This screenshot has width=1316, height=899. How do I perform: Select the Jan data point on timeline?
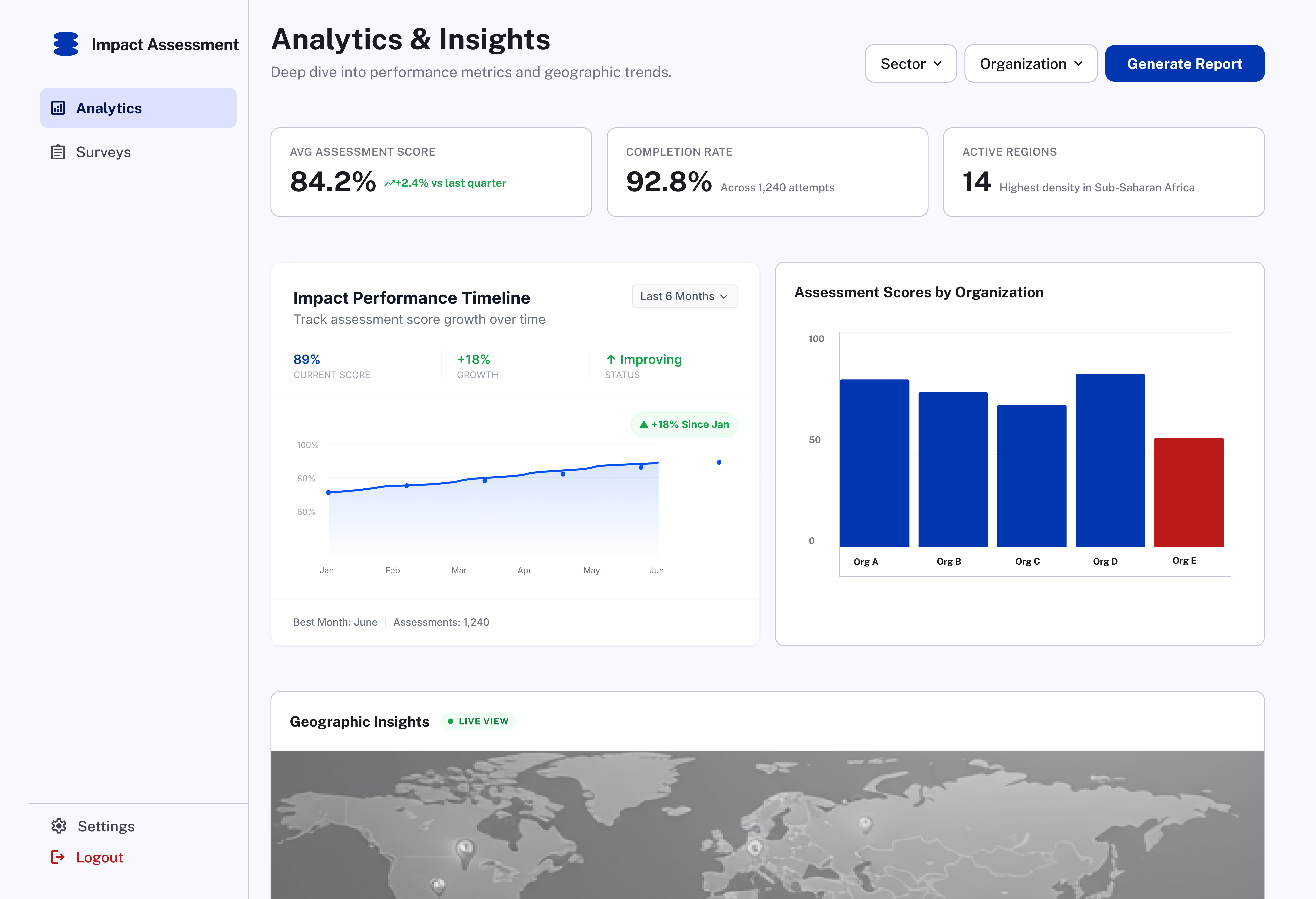coord(328,492)
